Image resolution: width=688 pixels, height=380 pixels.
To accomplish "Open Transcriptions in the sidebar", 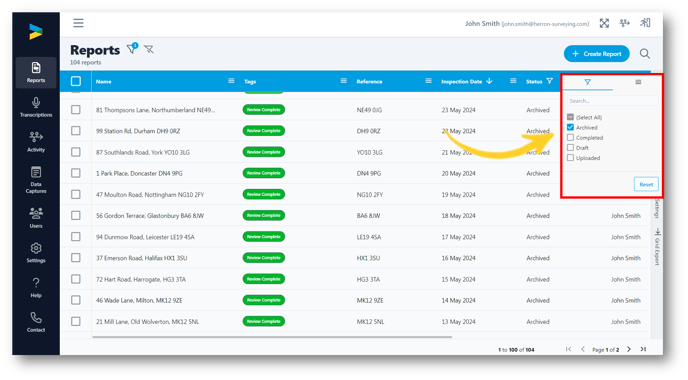I will click(x=36, y=107).
